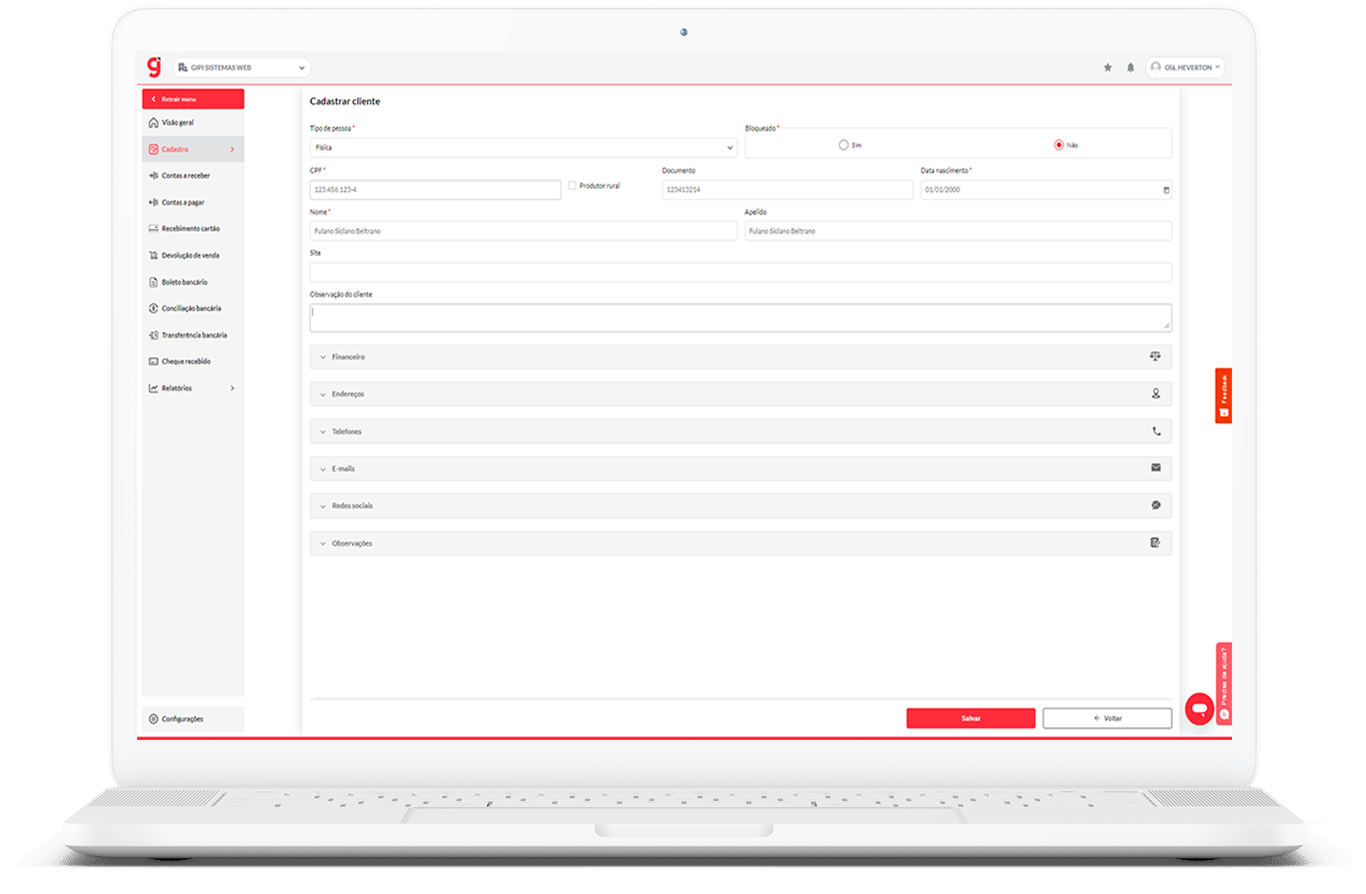Expand the Observações section

click(x=740, y=543)
